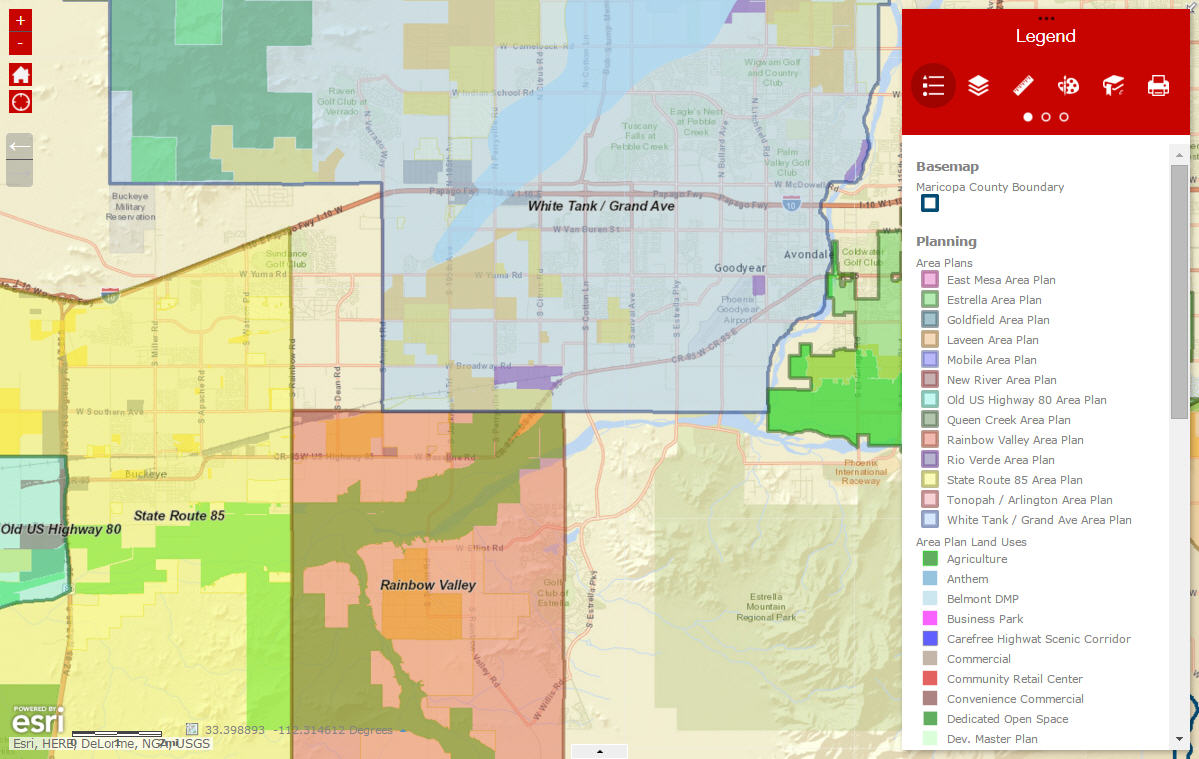Return map to home extent

pos(20,74)
